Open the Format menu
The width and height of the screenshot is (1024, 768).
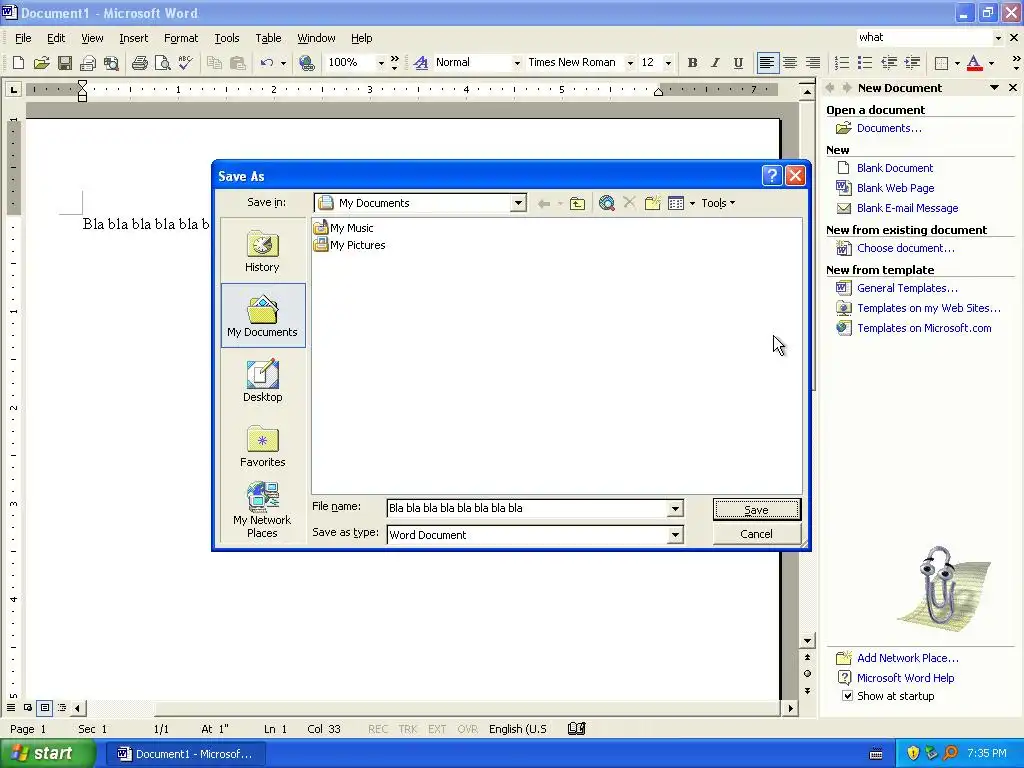click(181, 38)
